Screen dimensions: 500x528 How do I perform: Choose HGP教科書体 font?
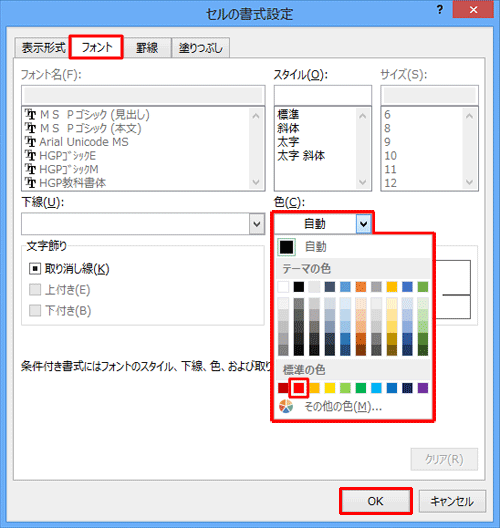tap(72, 183)
